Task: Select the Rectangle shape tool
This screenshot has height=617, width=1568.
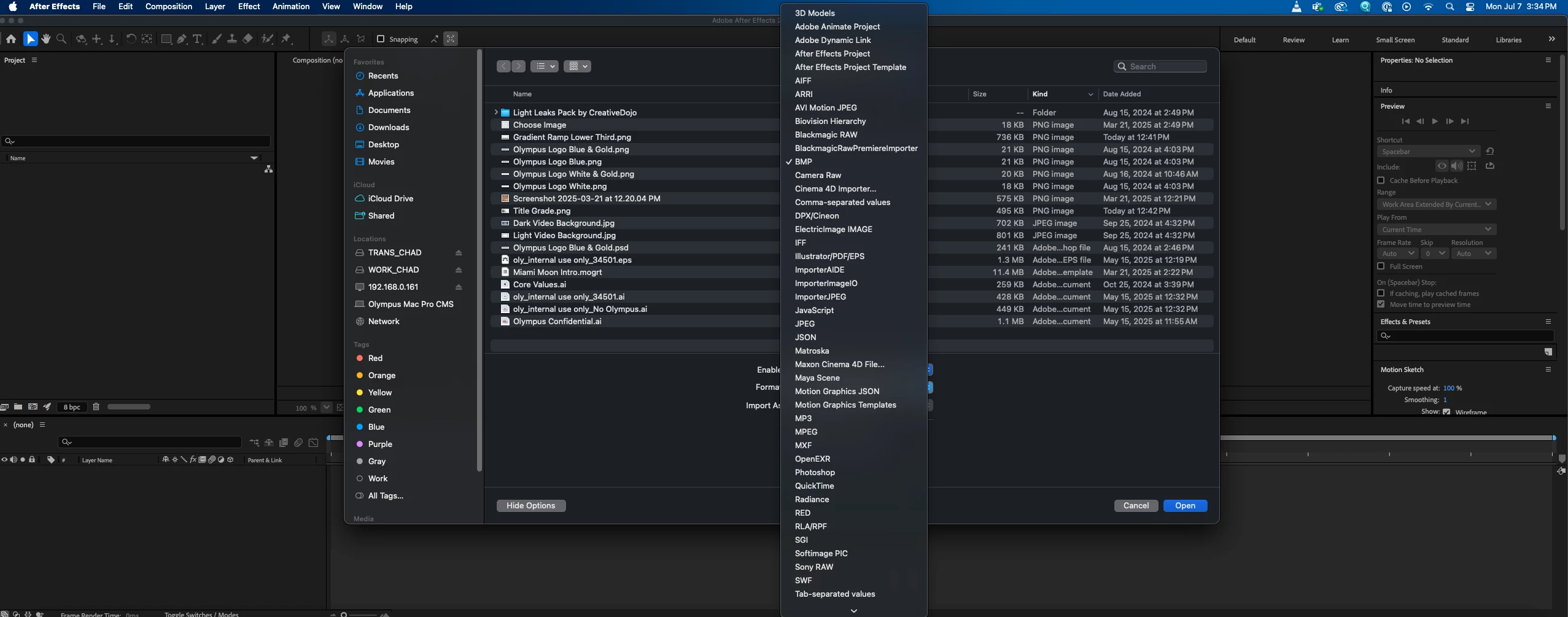Action: (166, 39)
